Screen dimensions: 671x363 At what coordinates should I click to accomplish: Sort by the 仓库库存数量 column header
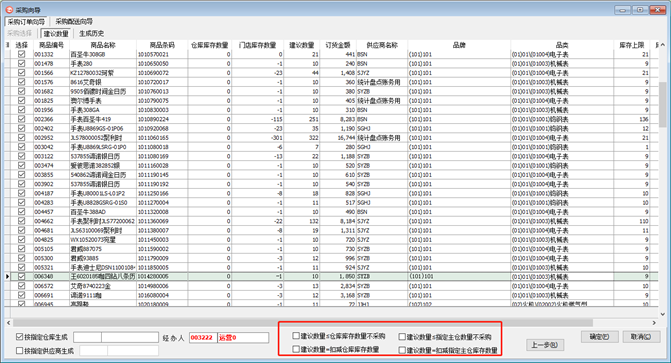tap(210, 45)
